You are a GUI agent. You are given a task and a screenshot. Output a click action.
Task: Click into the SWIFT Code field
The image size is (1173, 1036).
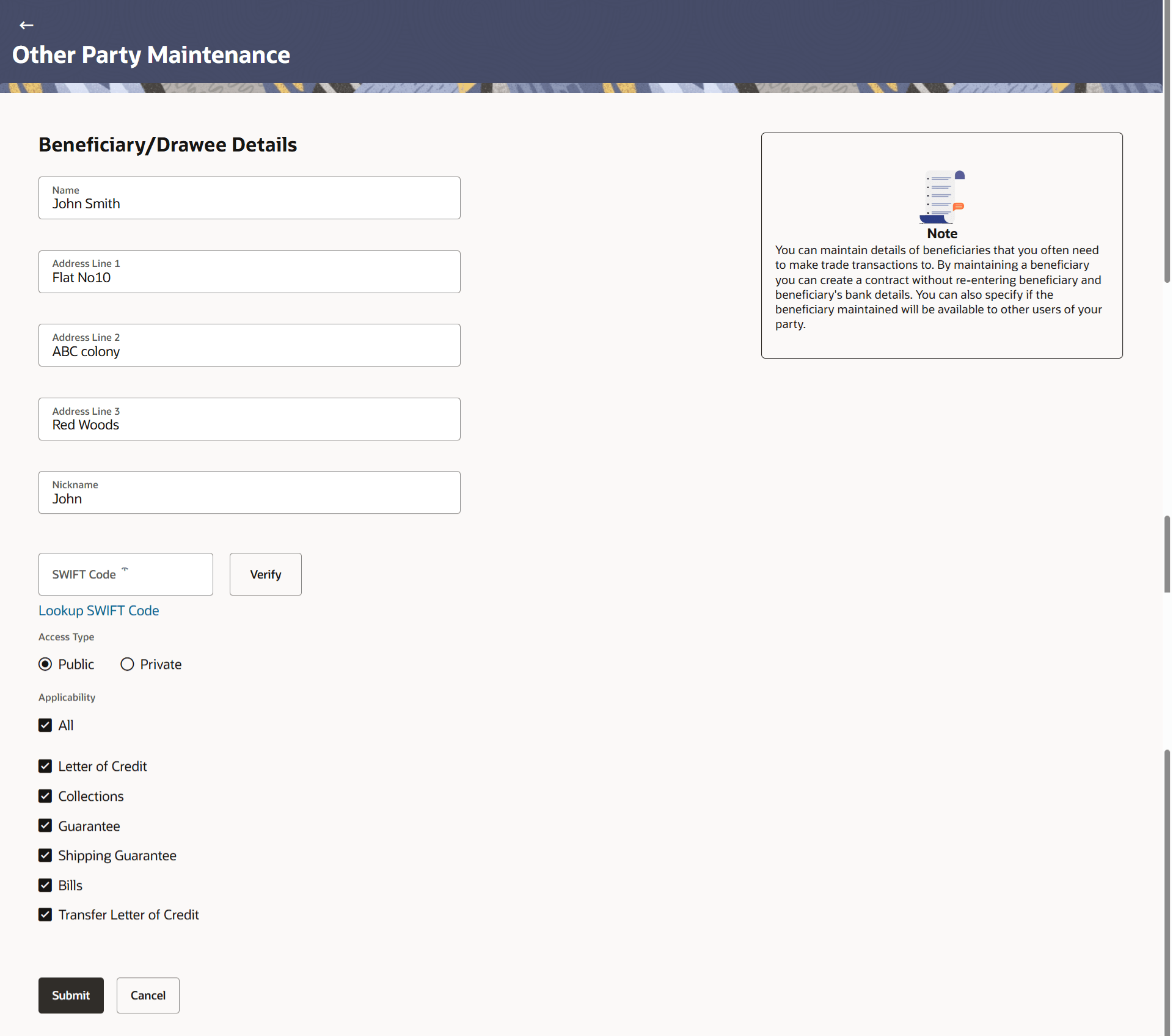pyautogui.click(x=125, y=574)
